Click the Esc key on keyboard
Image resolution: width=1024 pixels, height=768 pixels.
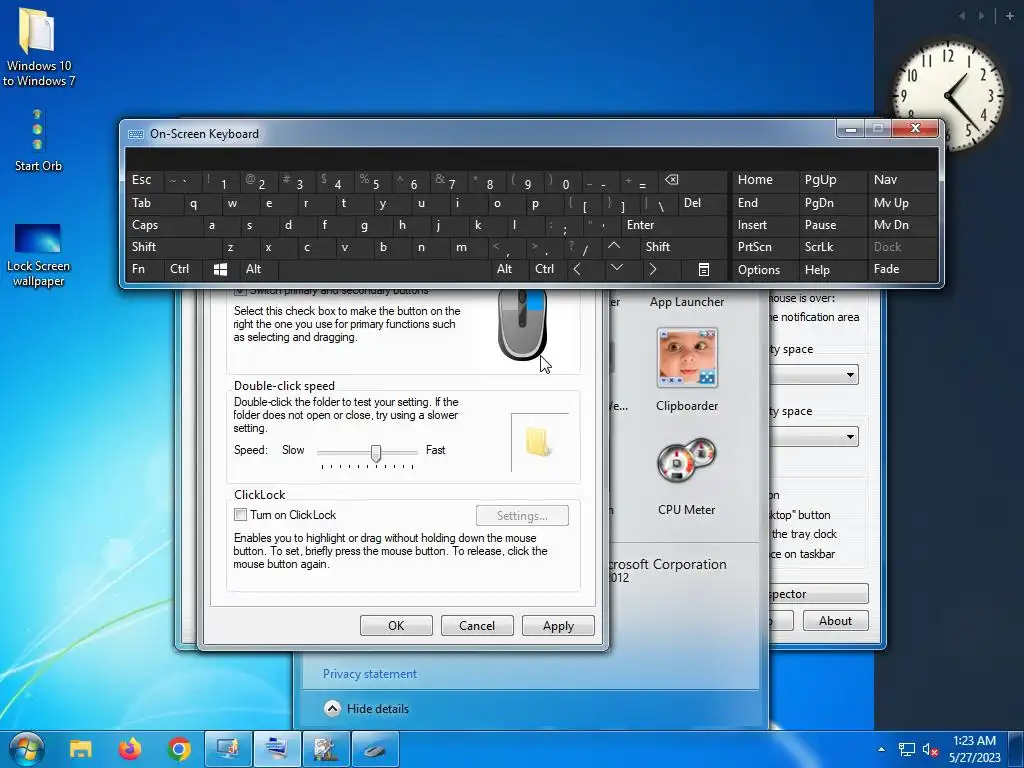point(145,180)
